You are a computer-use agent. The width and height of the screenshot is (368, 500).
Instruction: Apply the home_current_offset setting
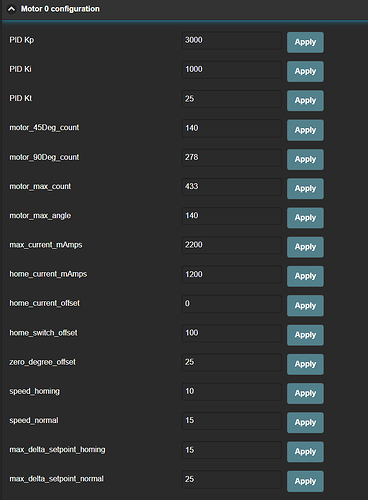point(305,306)
